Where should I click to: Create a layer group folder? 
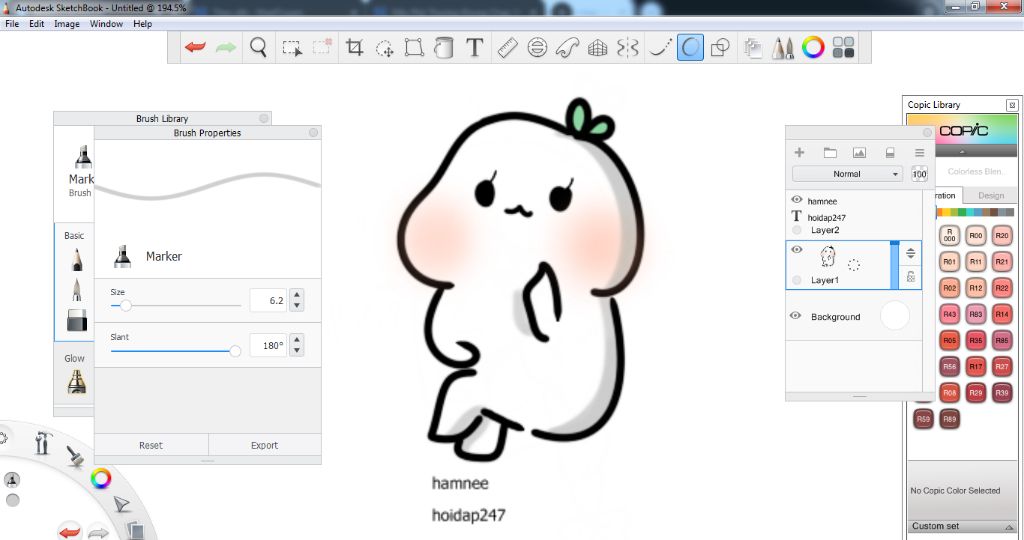[x=830, y=152]
